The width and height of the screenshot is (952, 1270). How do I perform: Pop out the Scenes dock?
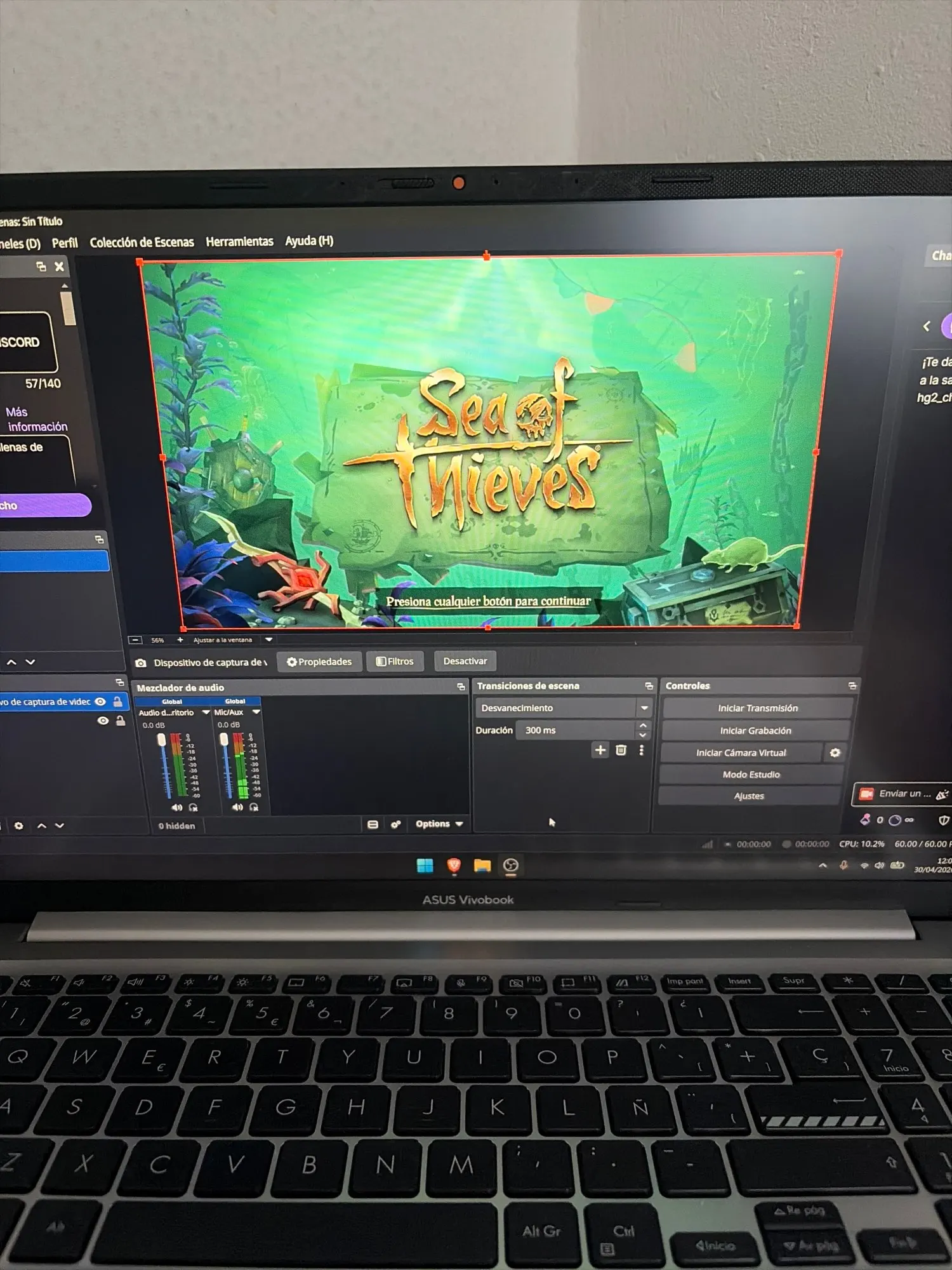100,540
